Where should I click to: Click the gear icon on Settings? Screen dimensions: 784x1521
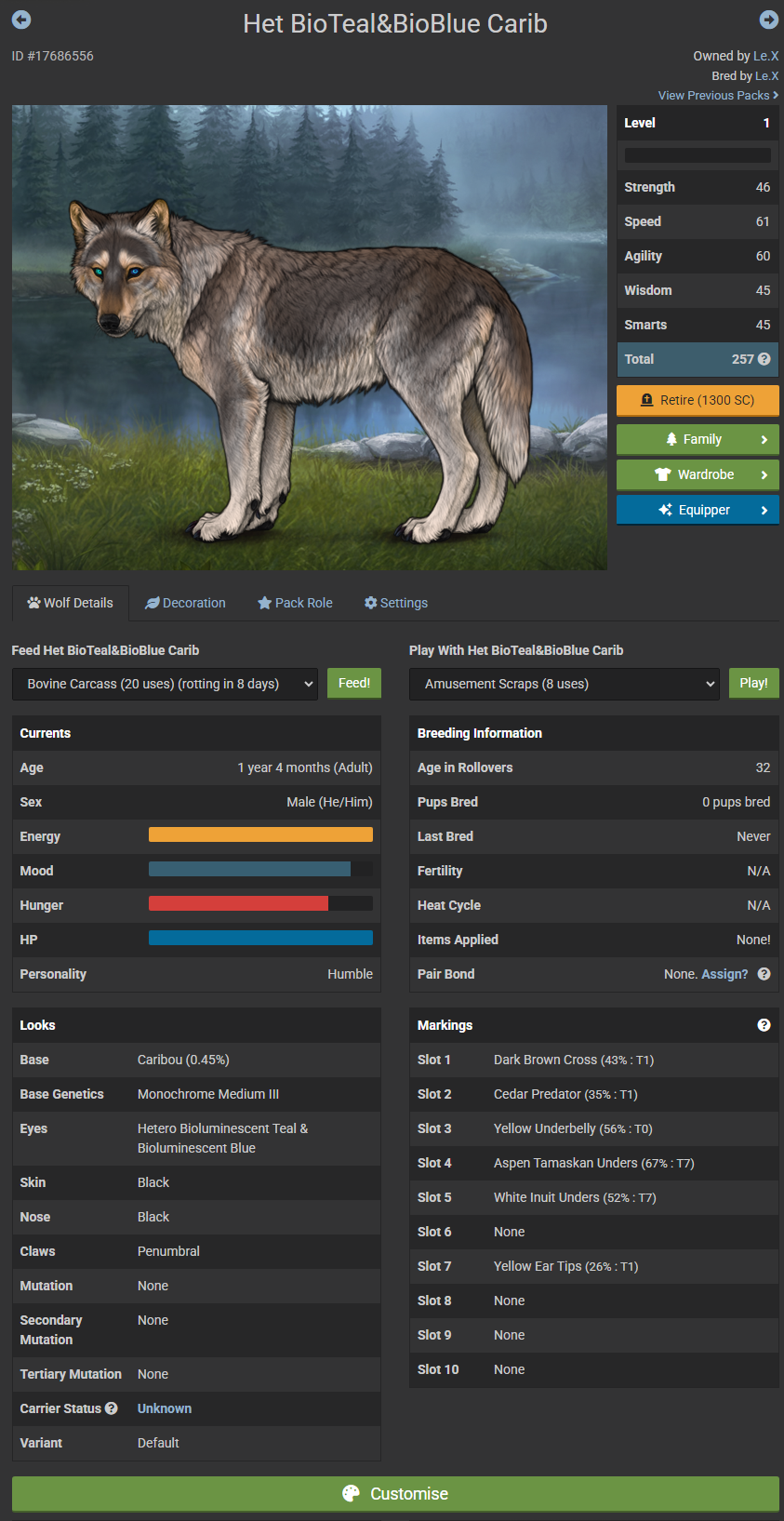(371, 603)
